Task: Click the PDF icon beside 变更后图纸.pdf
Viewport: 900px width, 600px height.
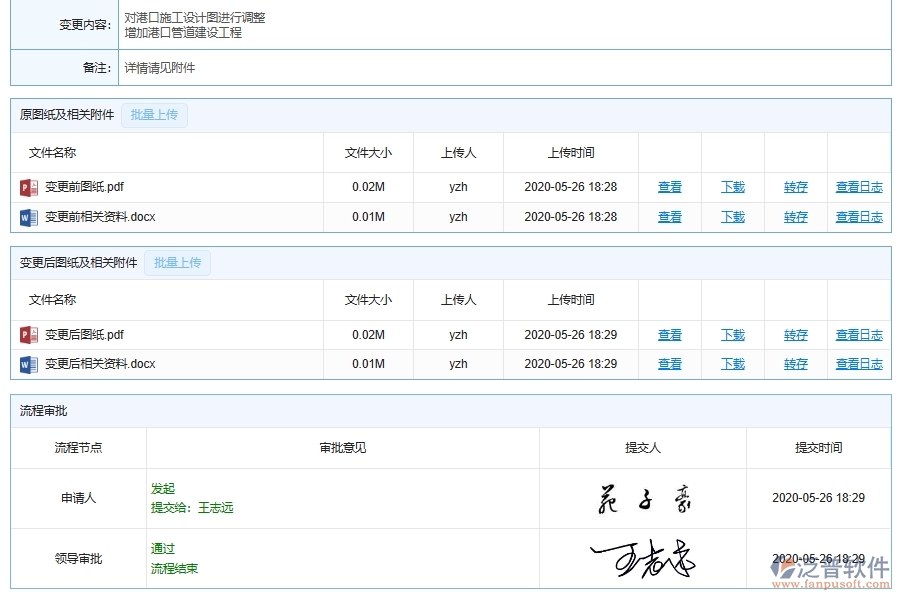Action: 28,335
